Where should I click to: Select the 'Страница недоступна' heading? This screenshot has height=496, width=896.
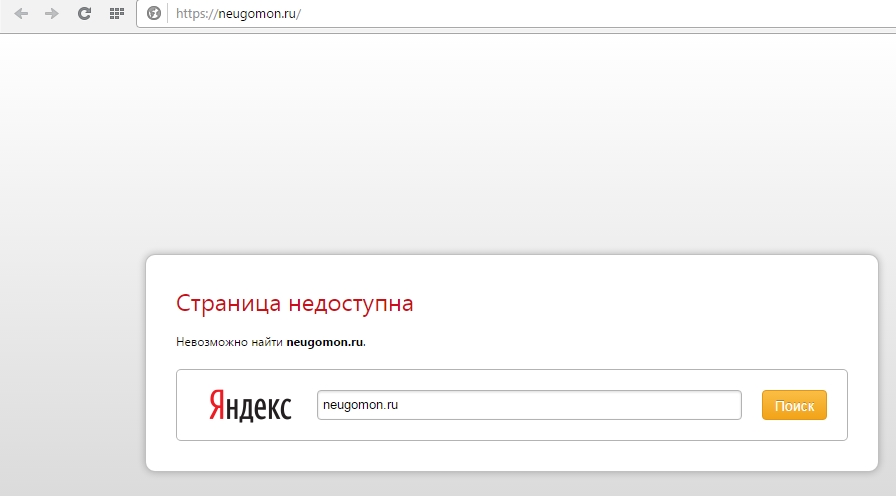point(294,303)
